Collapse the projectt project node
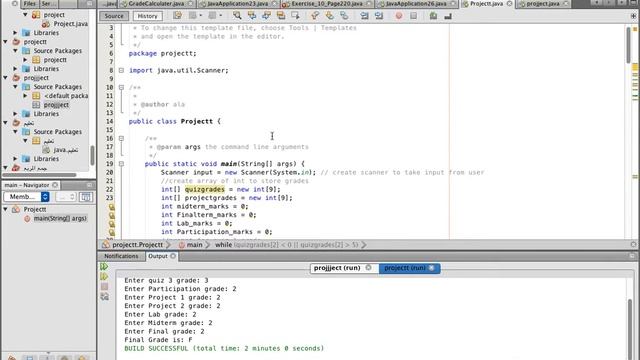 point(6,42)
